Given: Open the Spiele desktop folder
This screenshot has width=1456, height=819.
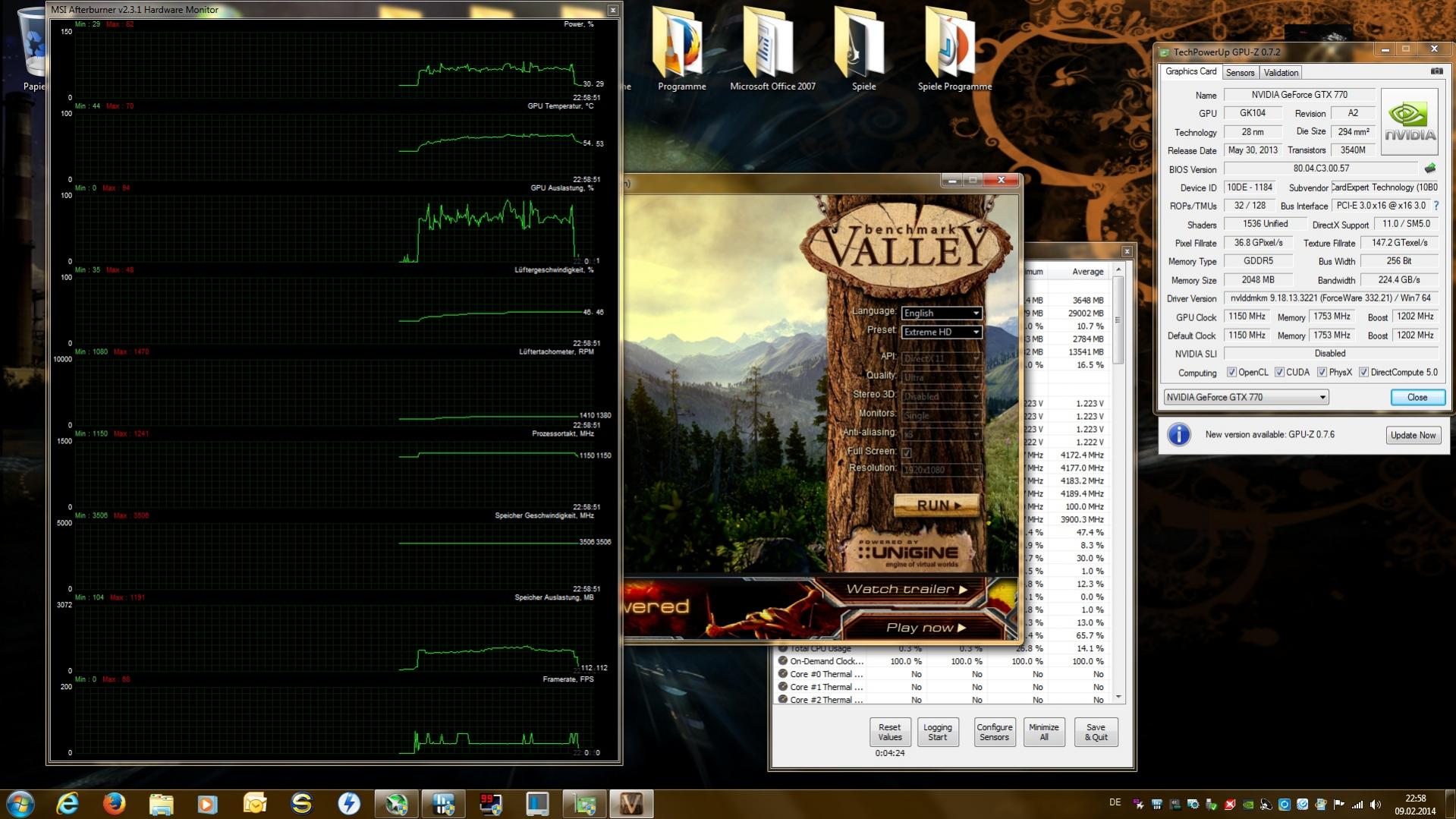Looking at the screenshot, I should (863, 49).
